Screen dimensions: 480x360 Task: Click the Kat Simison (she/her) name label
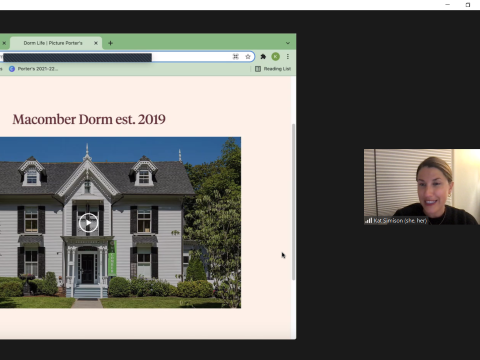point(400,221)
